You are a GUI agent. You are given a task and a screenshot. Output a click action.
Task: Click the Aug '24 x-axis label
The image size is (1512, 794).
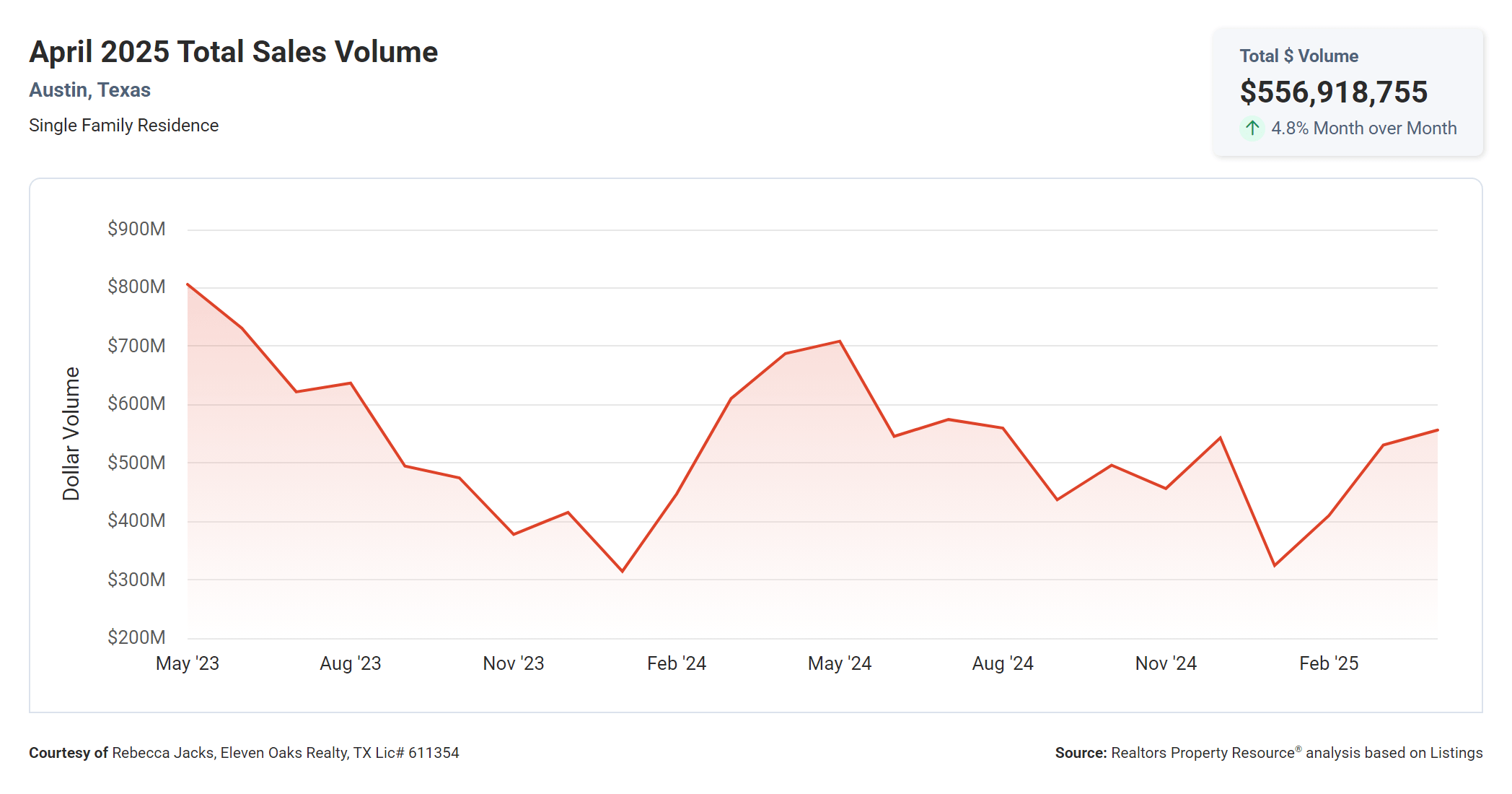click(1003, 663)
